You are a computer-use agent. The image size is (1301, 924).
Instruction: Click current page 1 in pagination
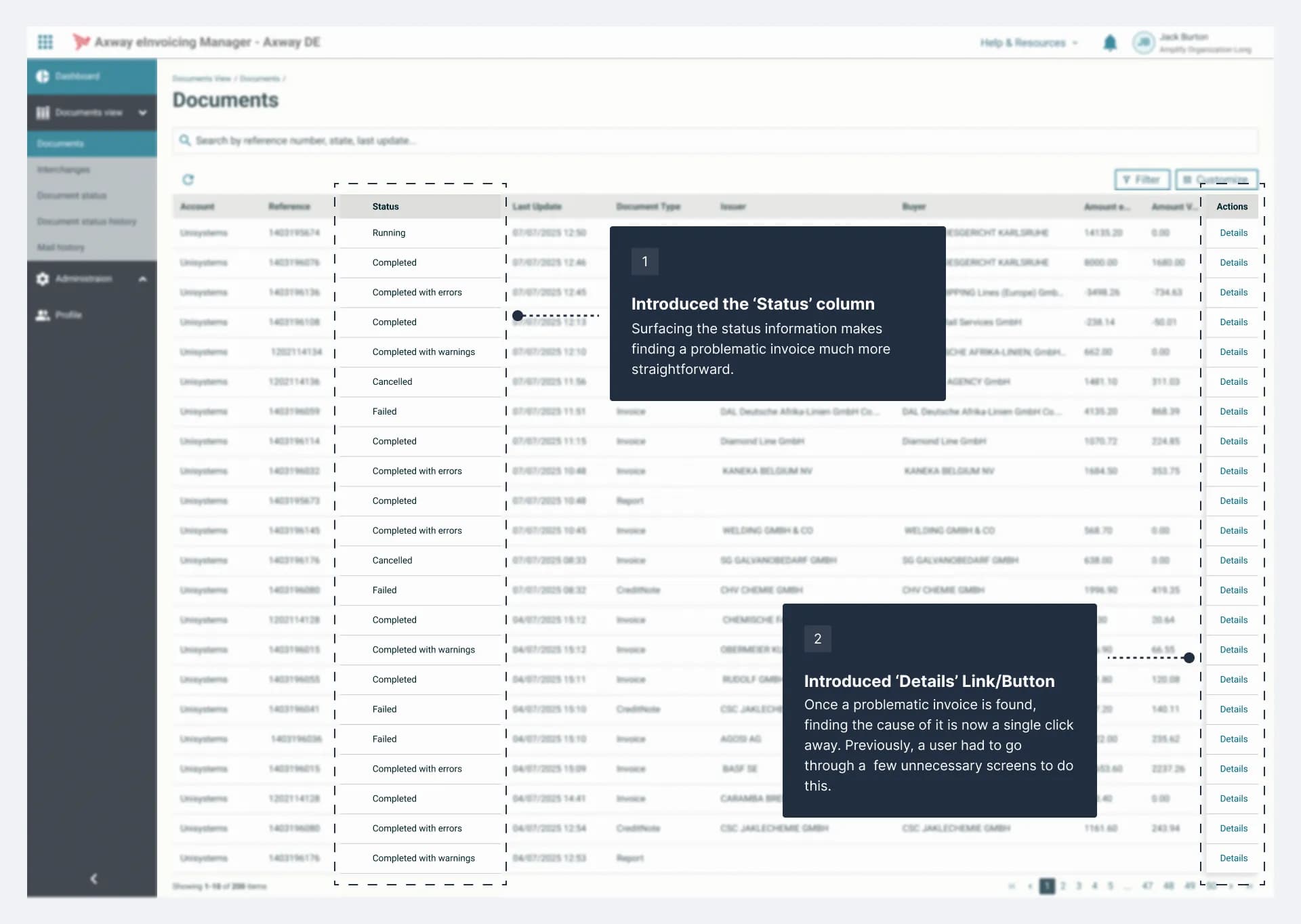pyautogui.click(x=1047, y=886)
